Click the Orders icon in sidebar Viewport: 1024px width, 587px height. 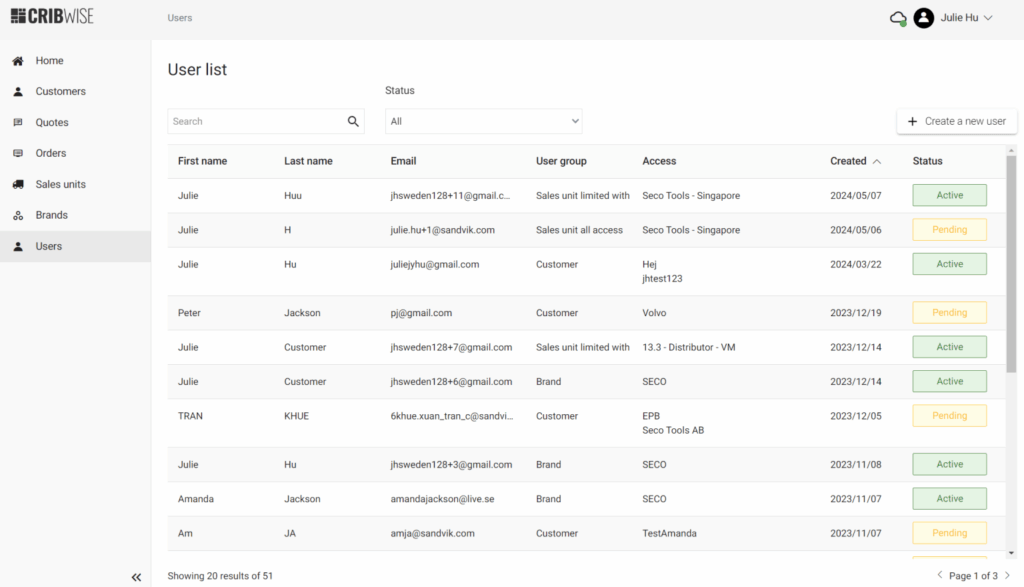tap(18, 153)
